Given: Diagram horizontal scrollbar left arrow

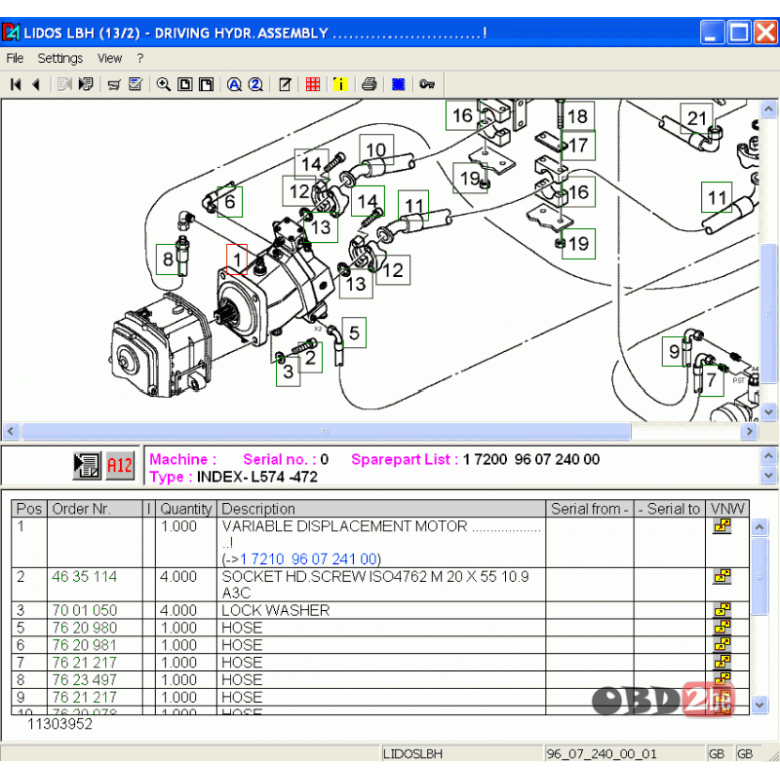Looking at the screenshot, I should (11, 431).
